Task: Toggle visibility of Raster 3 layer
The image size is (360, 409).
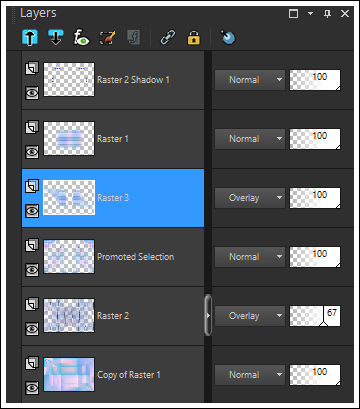Action: (32, 211)
